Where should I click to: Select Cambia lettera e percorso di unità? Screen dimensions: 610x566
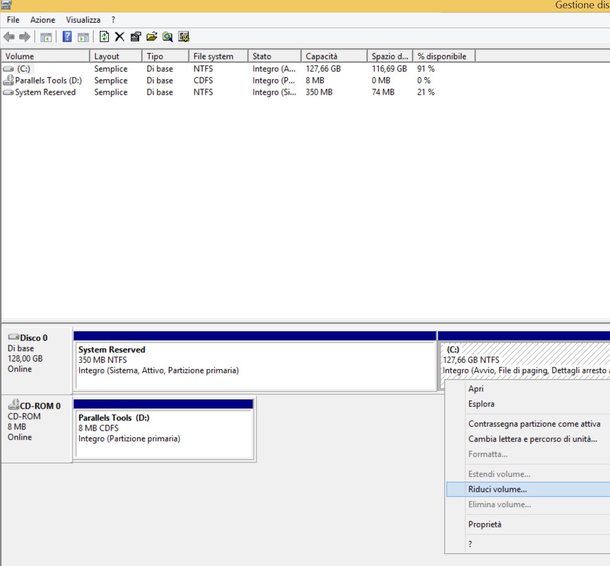pos(533,439)
